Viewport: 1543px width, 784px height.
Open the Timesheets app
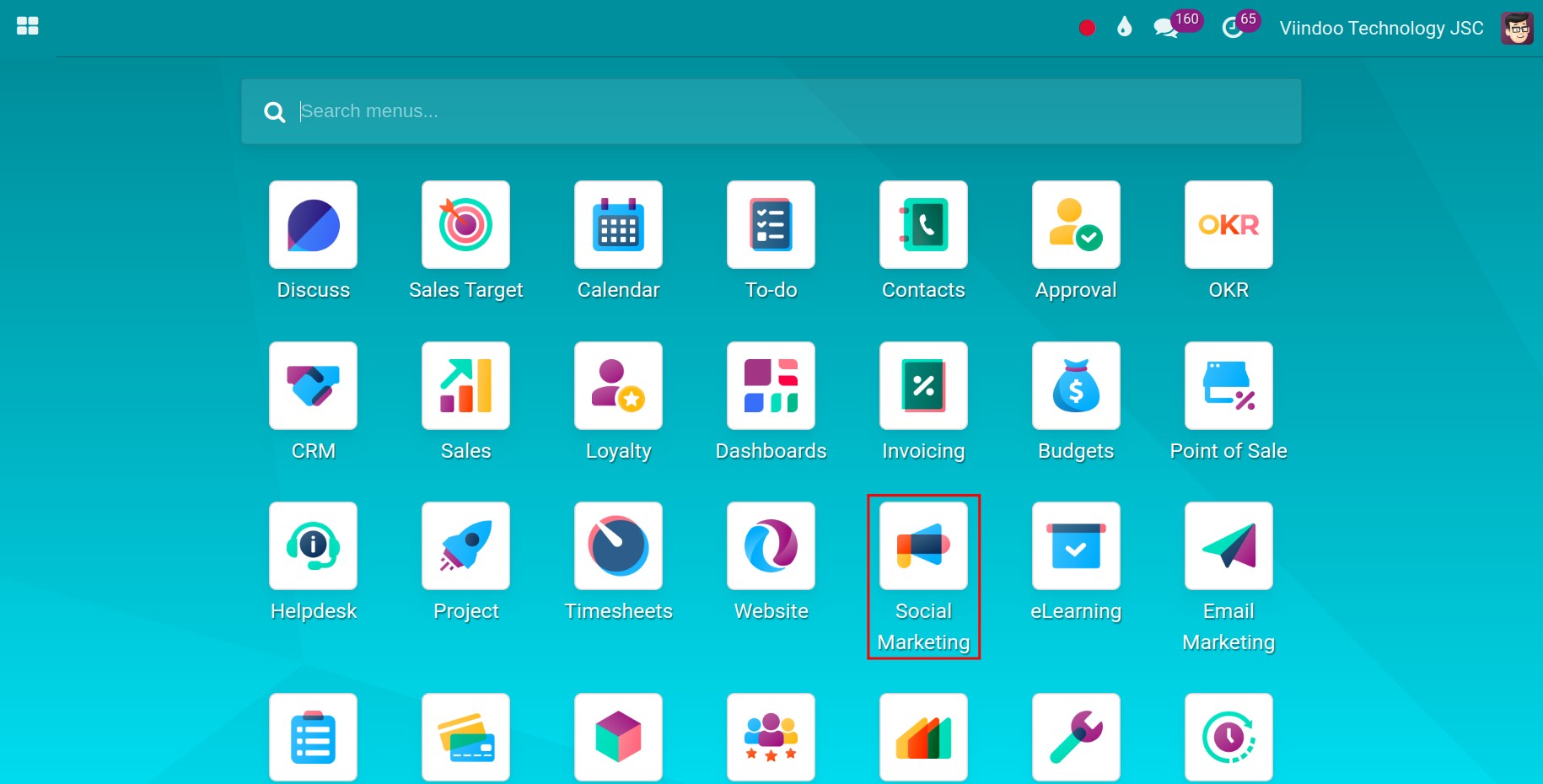pos(618,545)
